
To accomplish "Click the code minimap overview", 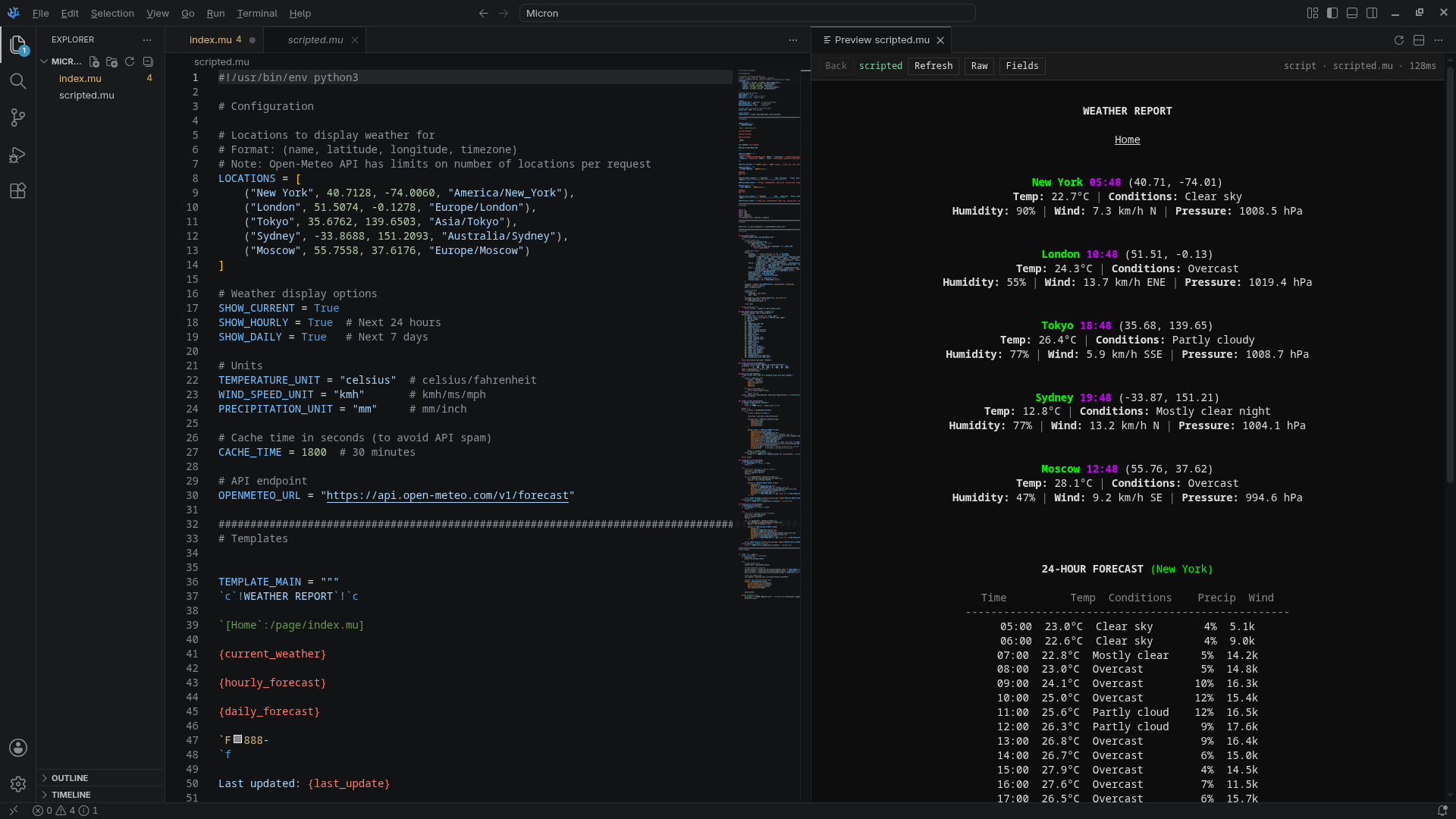I will (768, 334).
